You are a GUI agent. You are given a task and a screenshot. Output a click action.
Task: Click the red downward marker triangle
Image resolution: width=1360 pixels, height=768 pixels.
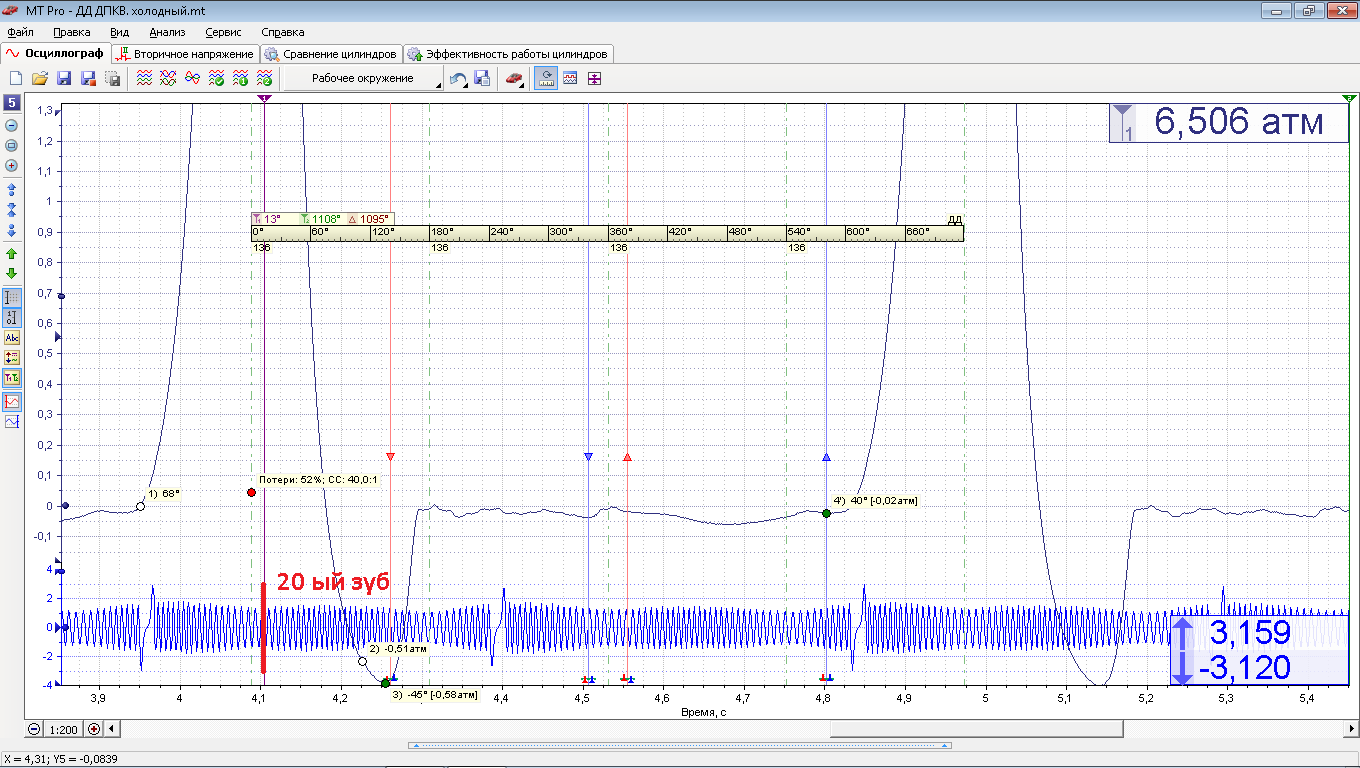(x=390, y=457)
